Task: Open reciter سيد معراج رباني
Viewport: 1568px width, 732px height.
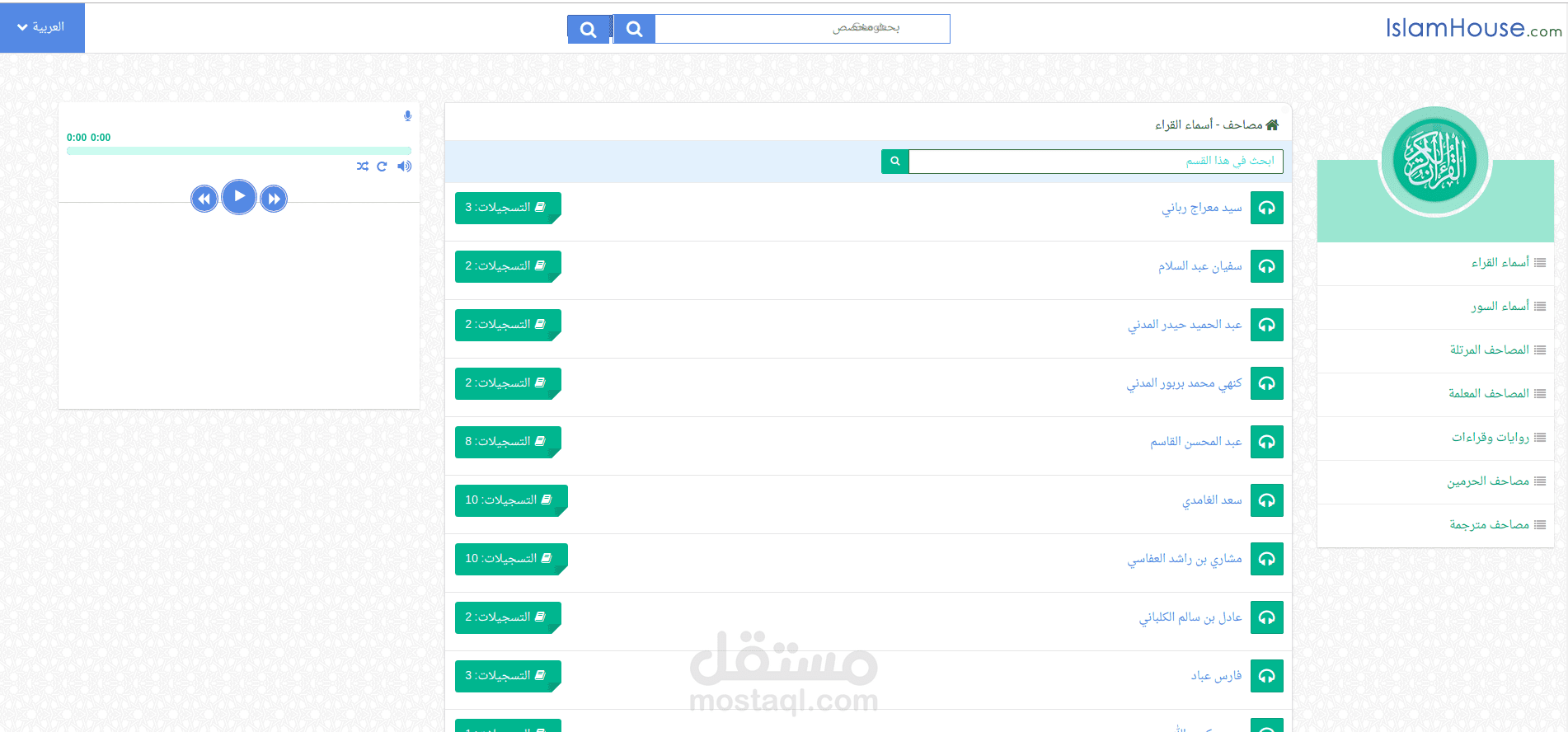Action: (1202, 208)
